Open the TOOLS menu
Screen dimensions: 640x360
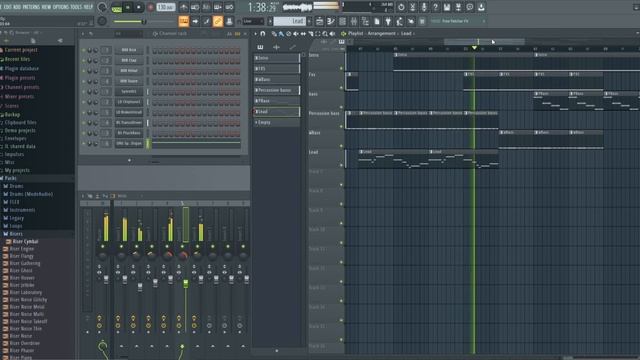click(x=76, y=7)
